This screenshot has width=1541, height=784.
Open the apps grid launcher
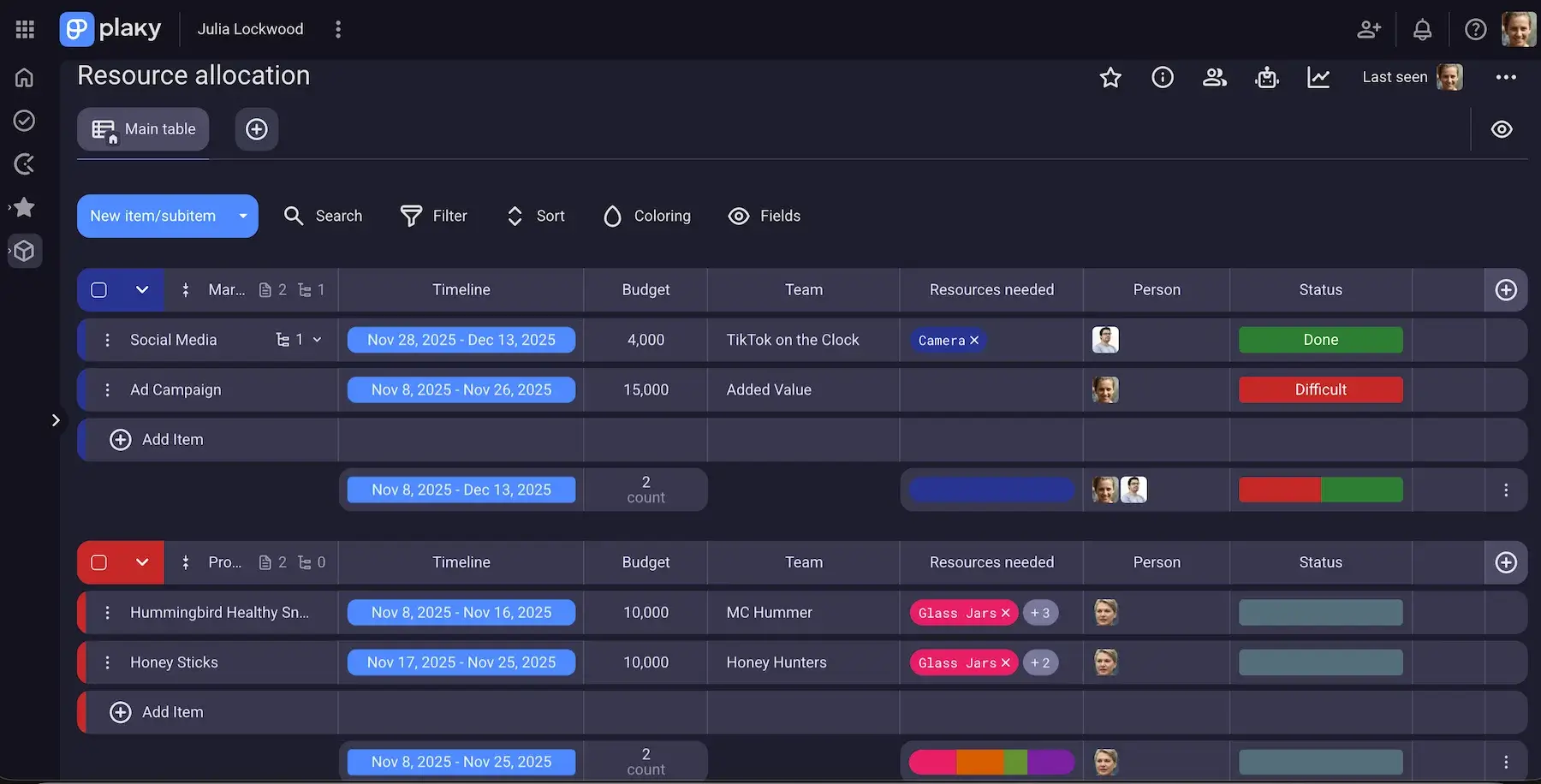(x=25, y=29)
